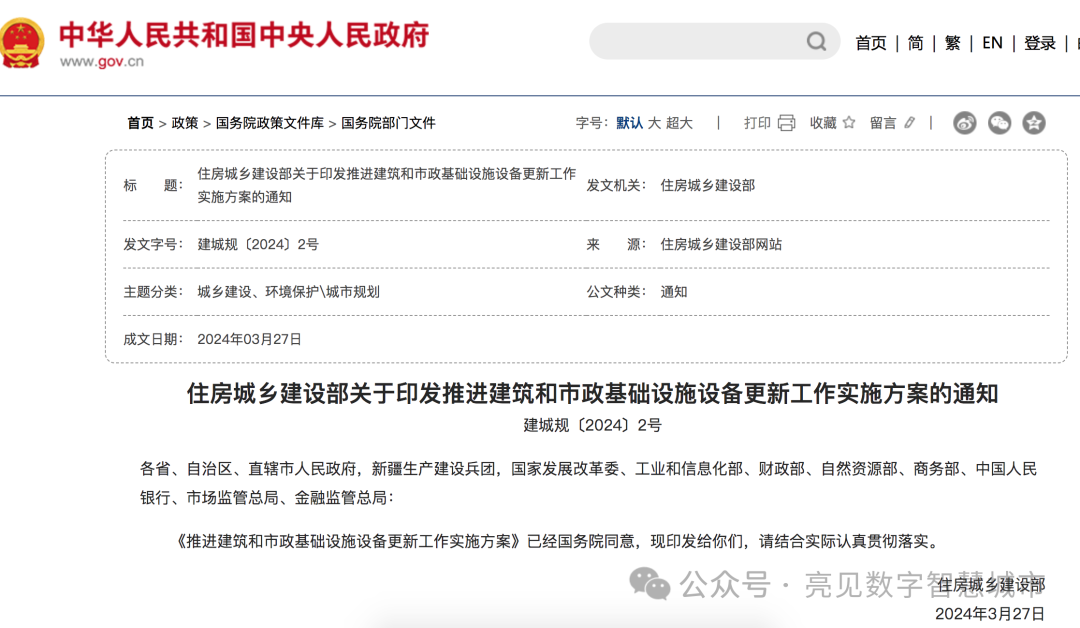This screenshot has height=628, width=1080.
Task: Click the 登录 login link
Action: (1040, 43)
